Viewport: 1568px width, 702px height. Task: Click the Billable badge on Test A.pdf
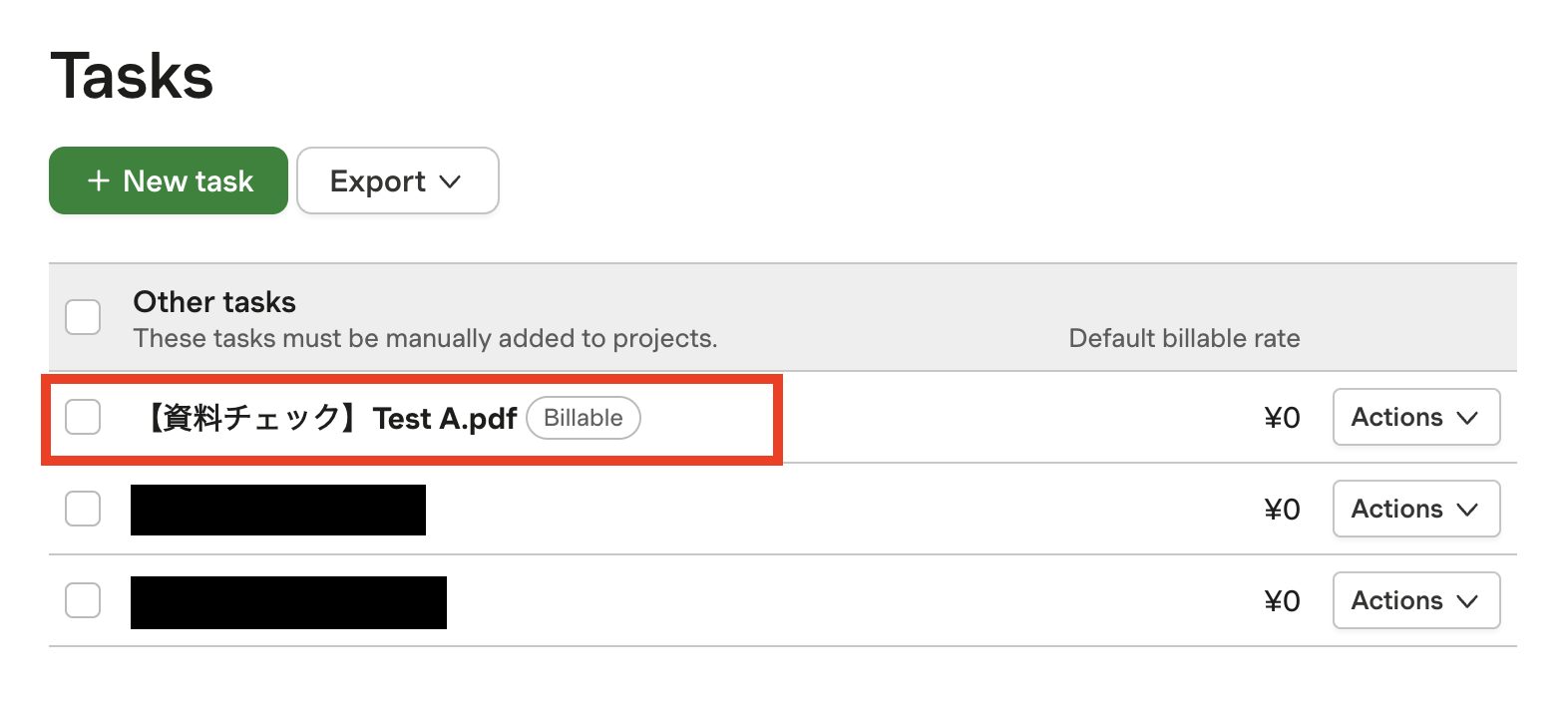584,418
